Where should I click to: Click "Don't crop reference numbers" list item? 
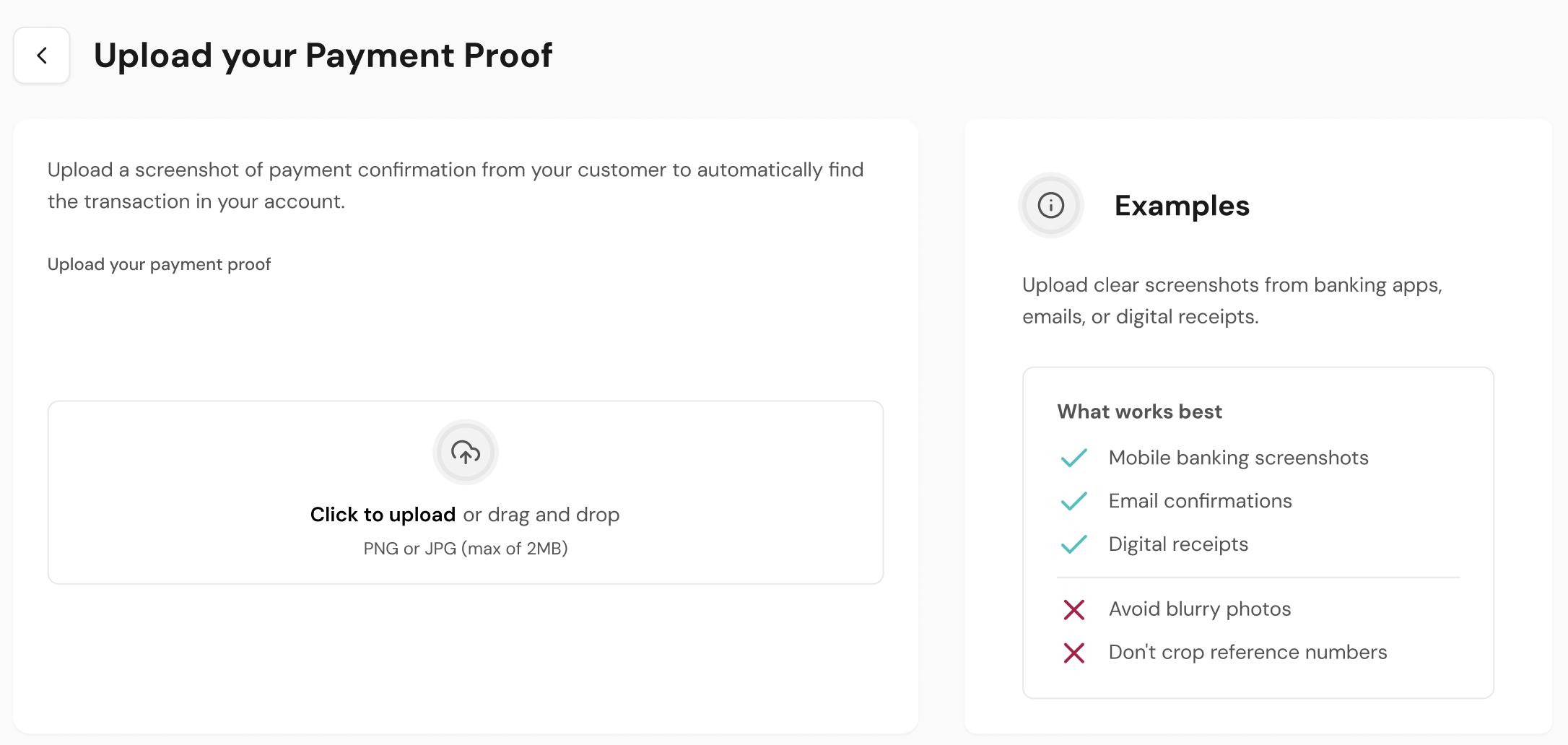[1247, 653]
